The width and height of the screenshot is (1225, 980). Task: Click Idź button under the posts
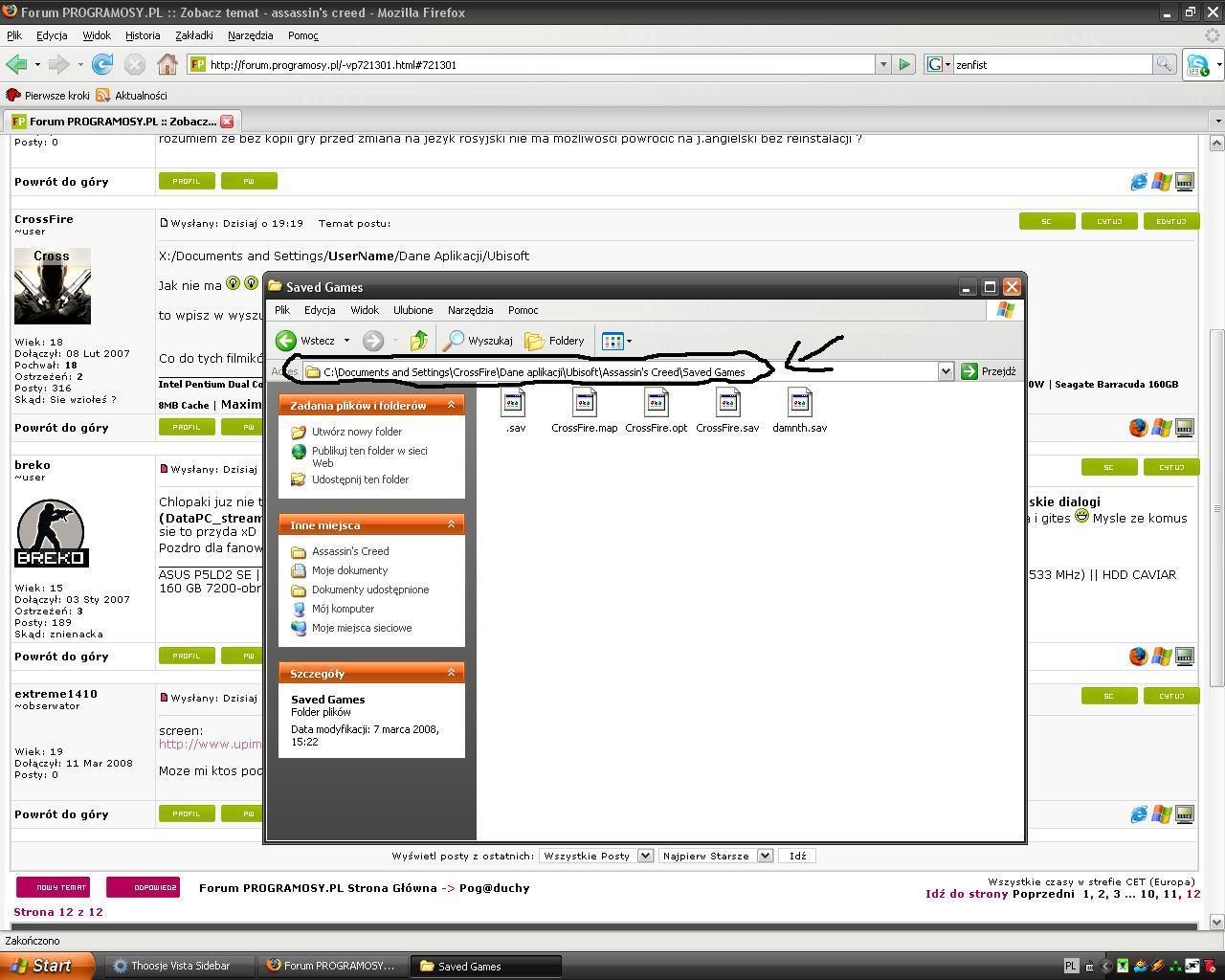(x=797, y=856)
